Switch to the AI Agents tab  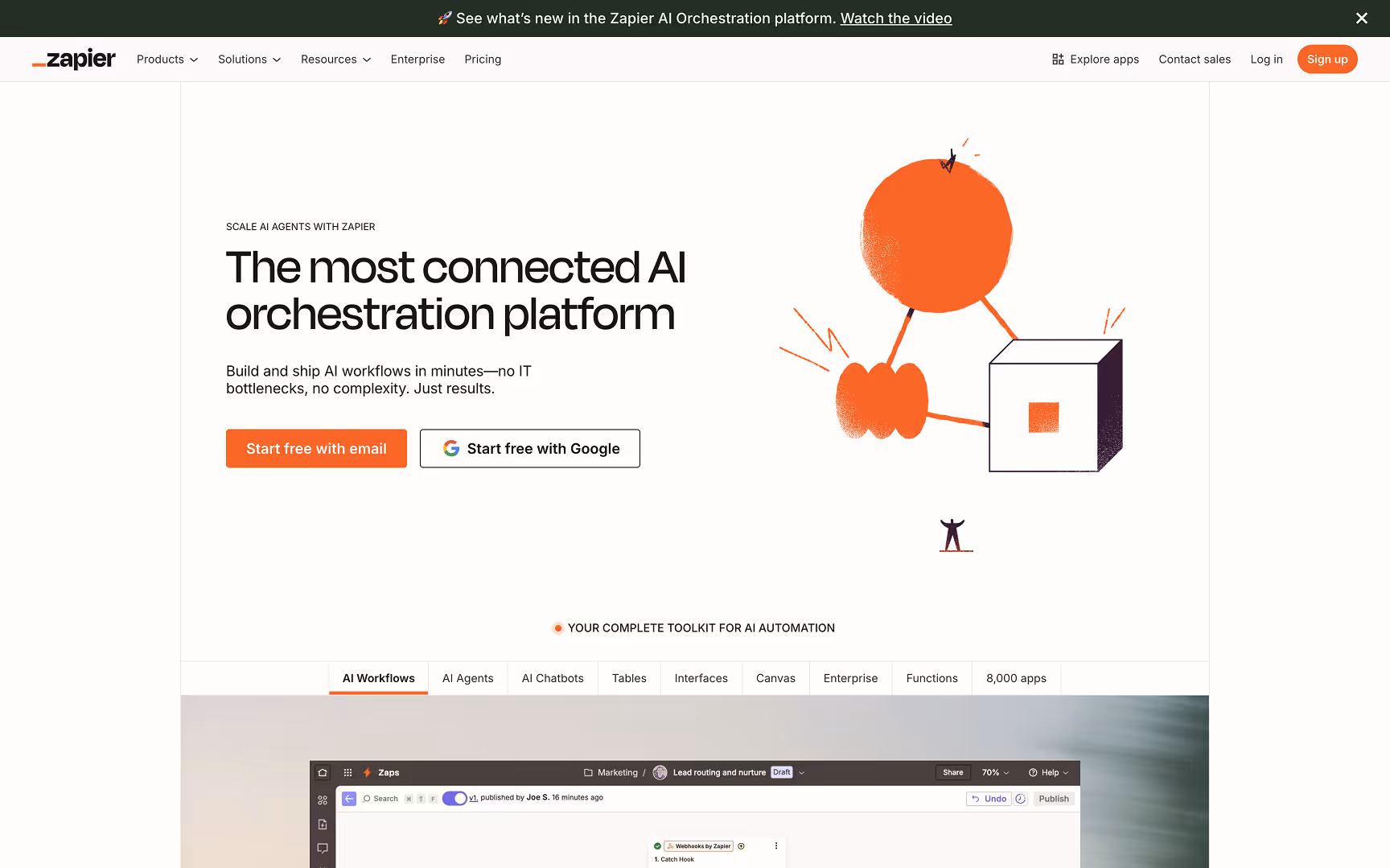(x=468, y=678)
